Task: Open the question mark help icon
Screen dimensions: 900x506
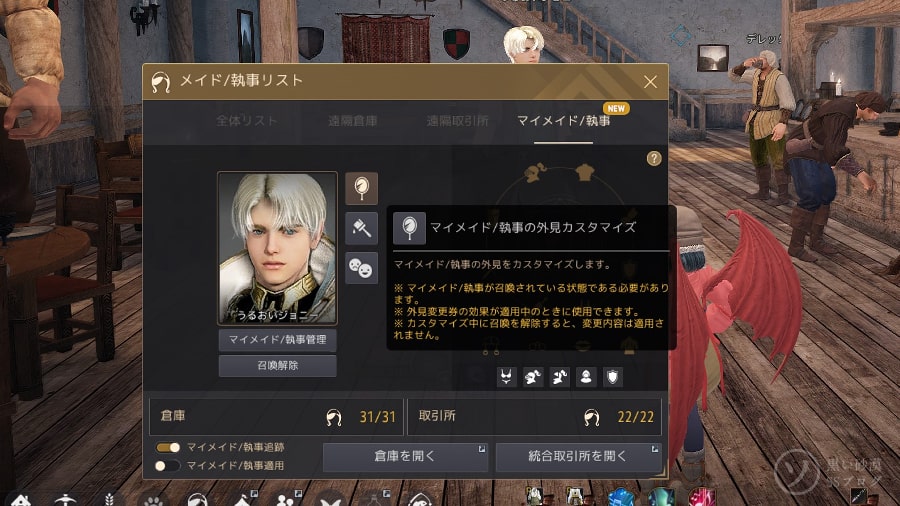Action: coord(654,158)
